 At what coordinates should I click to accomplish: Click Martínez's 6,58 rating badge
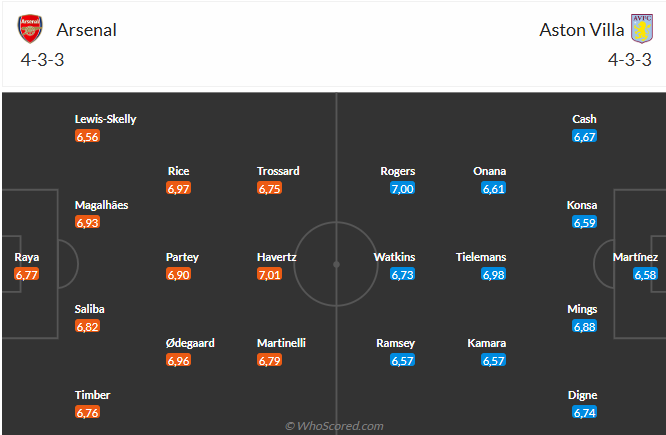pos(645,274)
